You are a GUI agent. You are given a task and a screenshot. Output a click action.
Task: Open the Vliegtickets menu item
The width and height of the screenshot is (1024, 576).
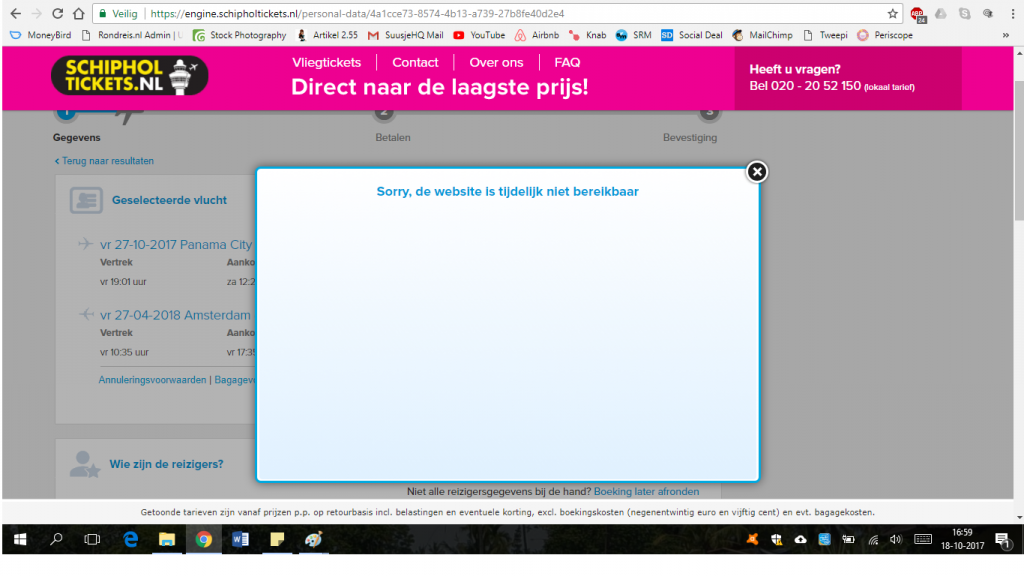point(327,63)
